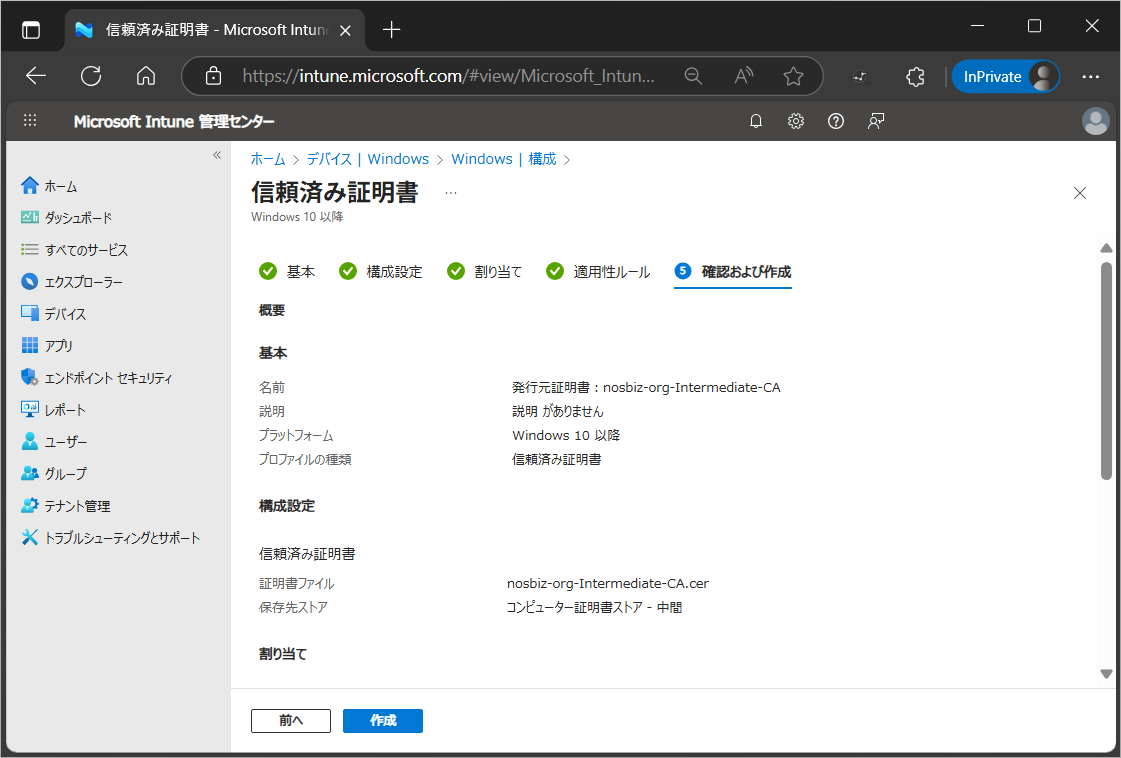Click the 作成 button
1121x758 pixels.
[382, 720]
